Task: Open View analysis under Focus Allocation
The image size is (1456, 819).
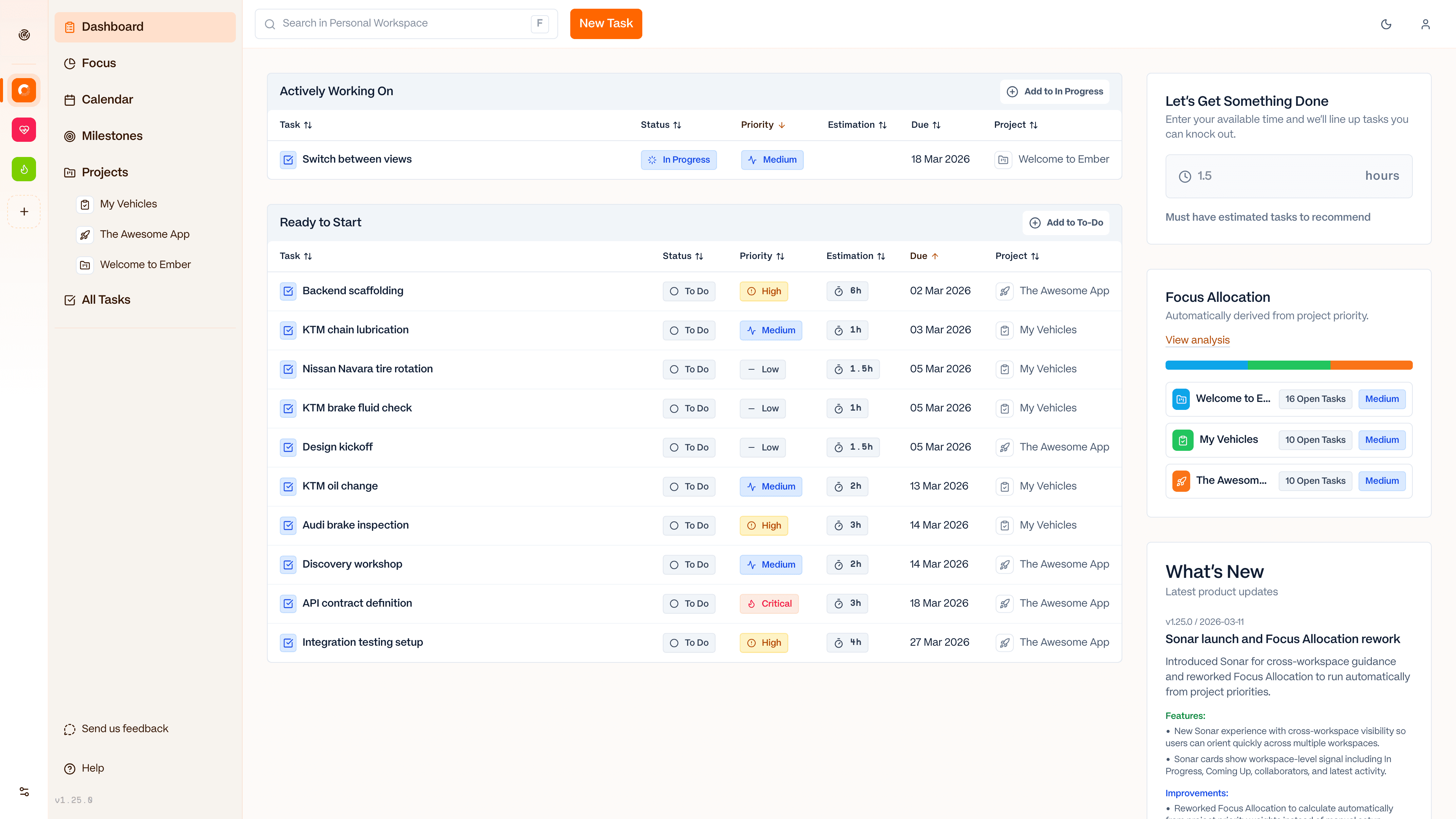Action: click(x=1197, y=340)
